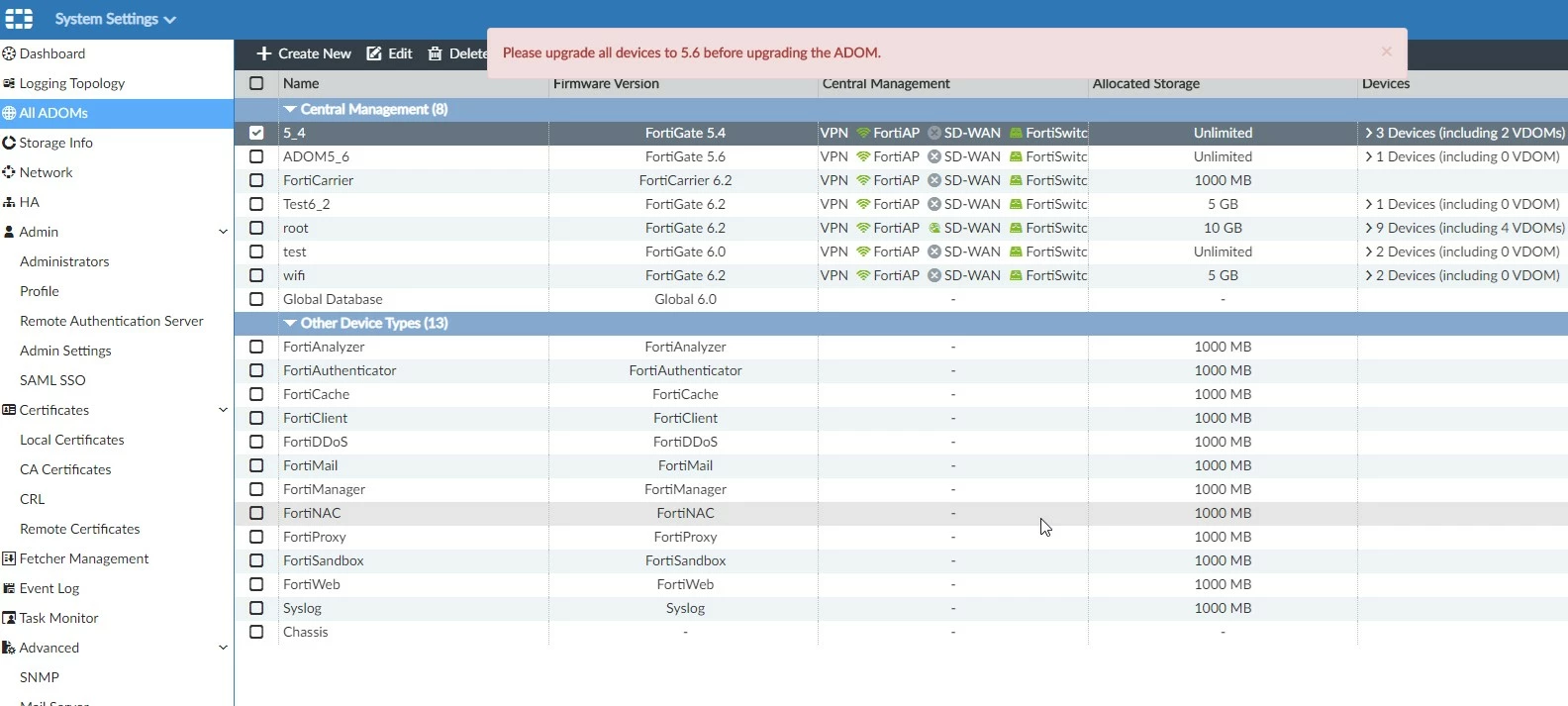The image size is (1568, 706).
Task: Click the Delete trash icon
Action: pyautogui.click(x=435, y=53)
